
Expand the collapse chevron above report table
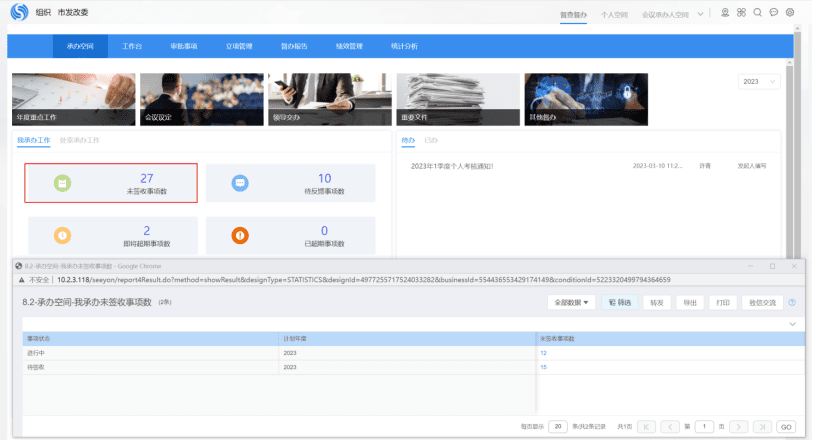(792, 324)
